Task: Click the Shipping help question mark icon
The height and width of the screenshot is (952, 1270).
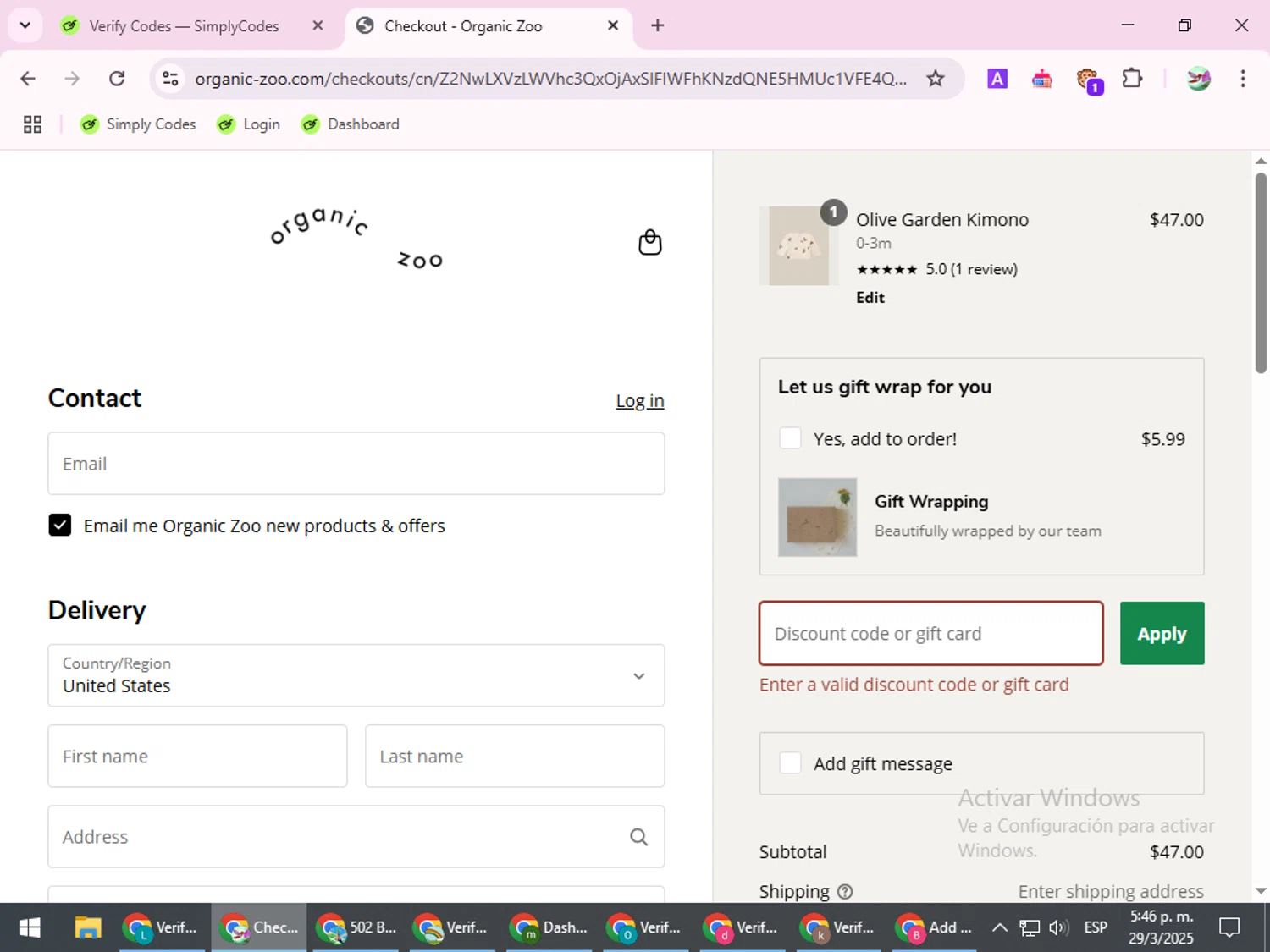Action: [x=845, y=891]
